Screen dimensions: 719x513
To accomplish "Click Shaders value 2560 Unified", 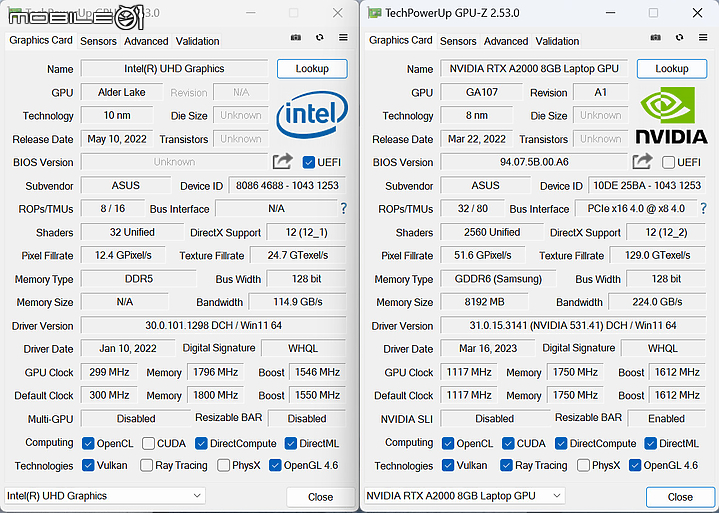I will 492,232.
